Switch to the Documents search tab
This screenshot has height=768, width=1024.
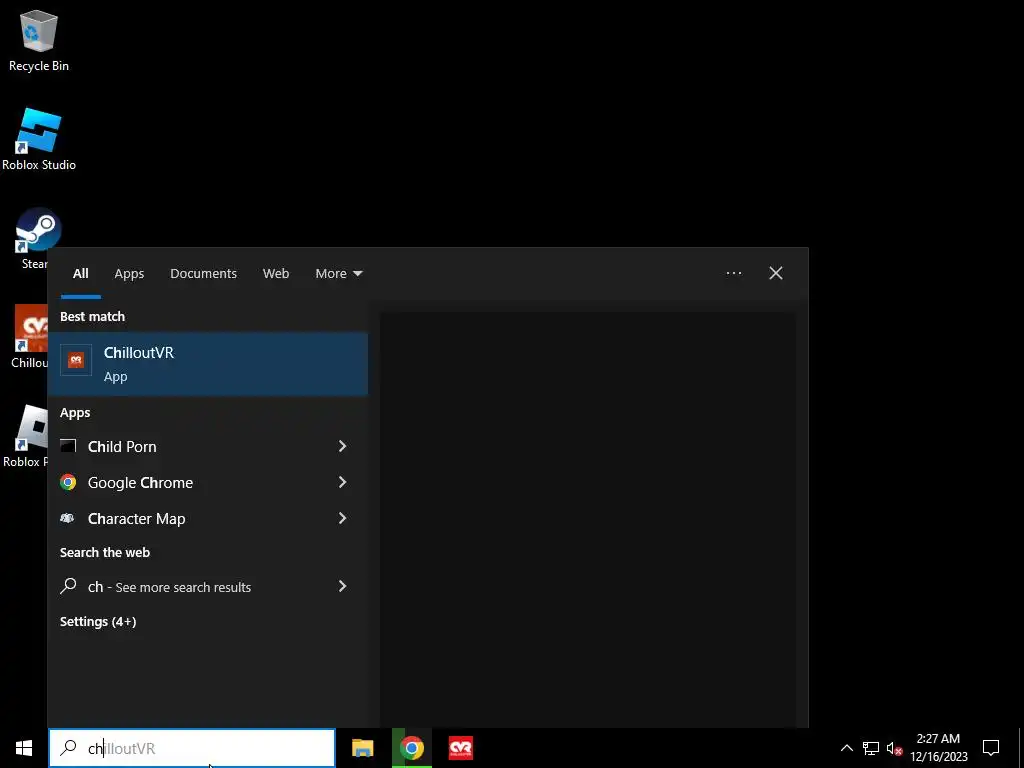point(203,274)
